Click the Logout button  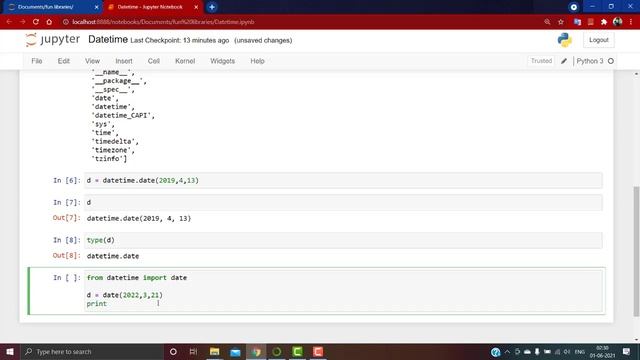click(598, 40)
